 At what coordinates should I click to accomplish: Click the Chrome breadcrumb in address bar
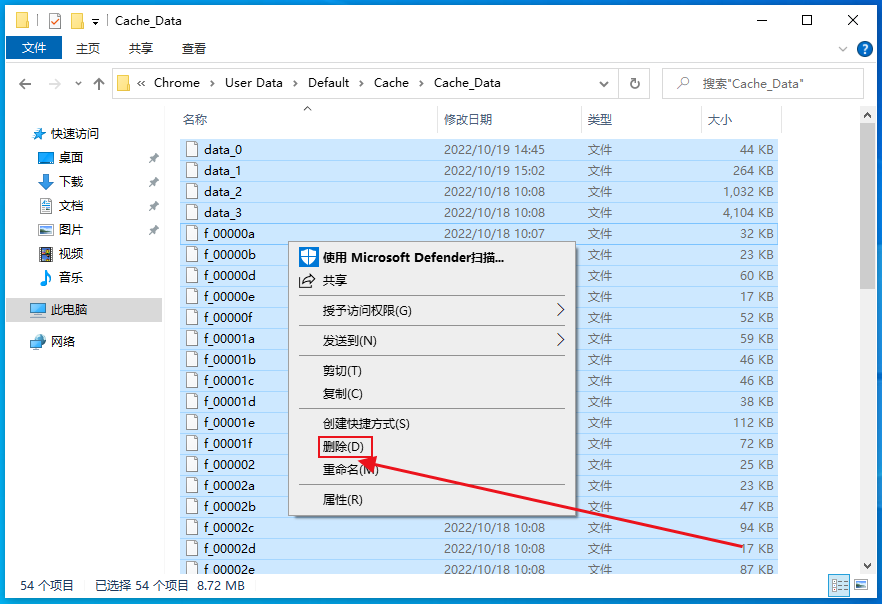177,83
